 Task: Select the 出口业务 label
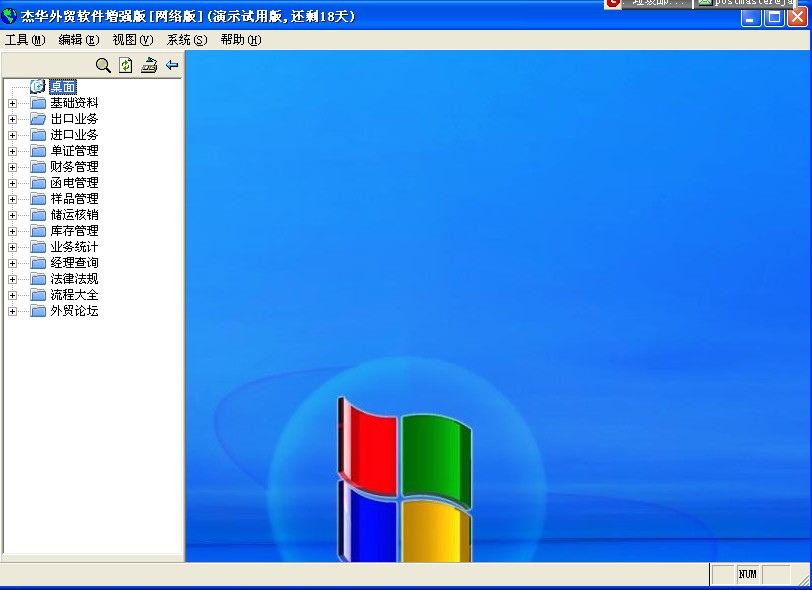point(74,119)
